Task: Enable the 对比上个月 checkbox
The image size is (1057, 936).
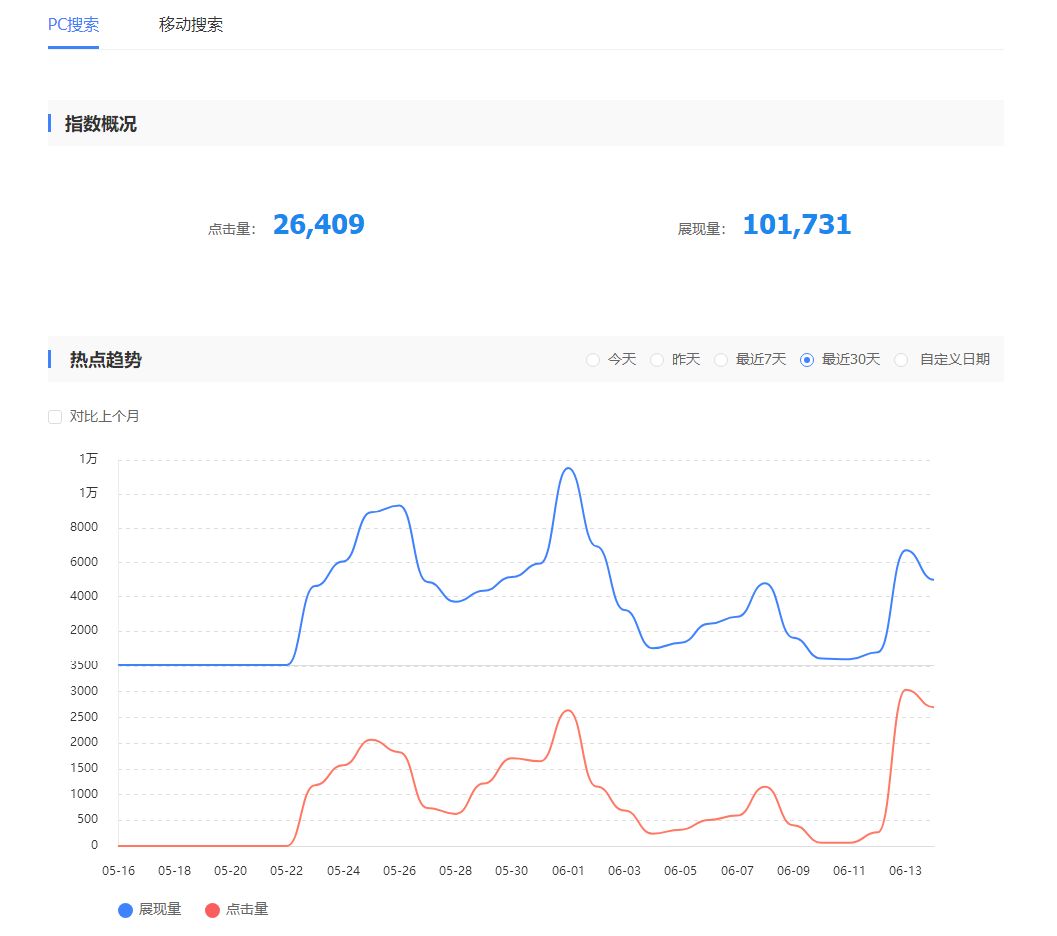Action: coord(55,417)
